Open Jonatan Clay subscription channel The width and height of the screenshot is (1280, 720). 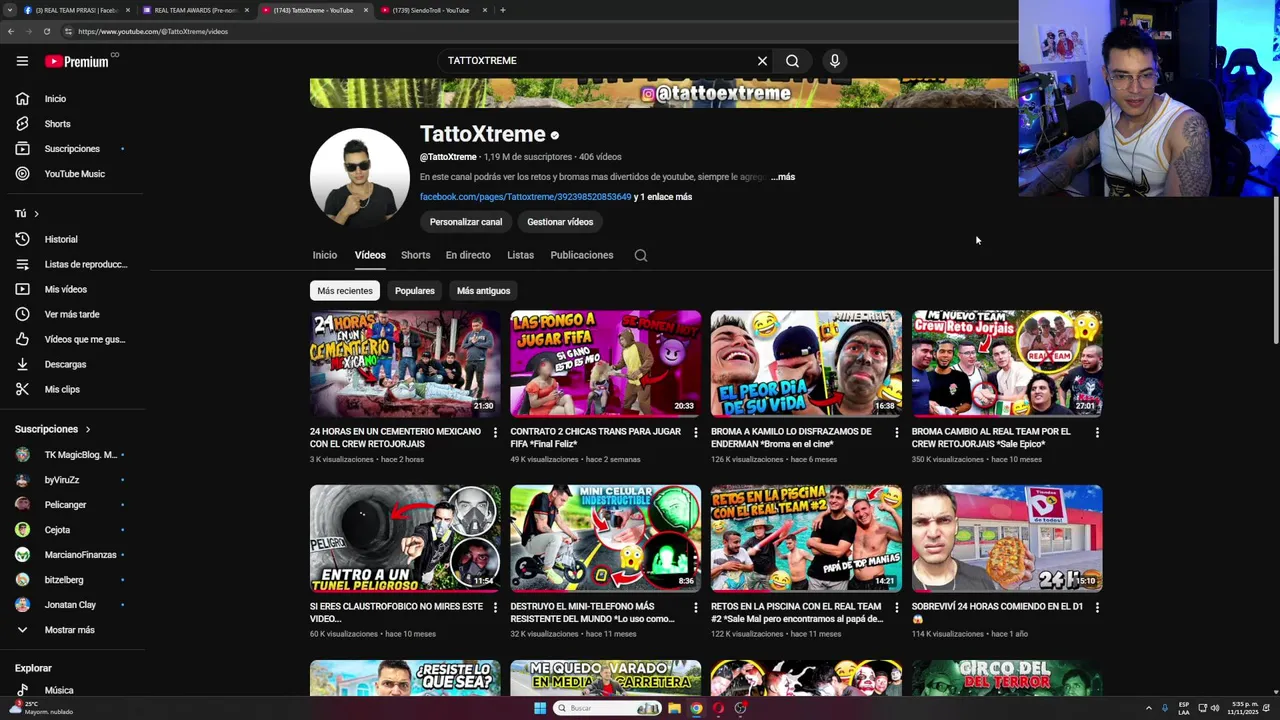(x=70, y=605)
